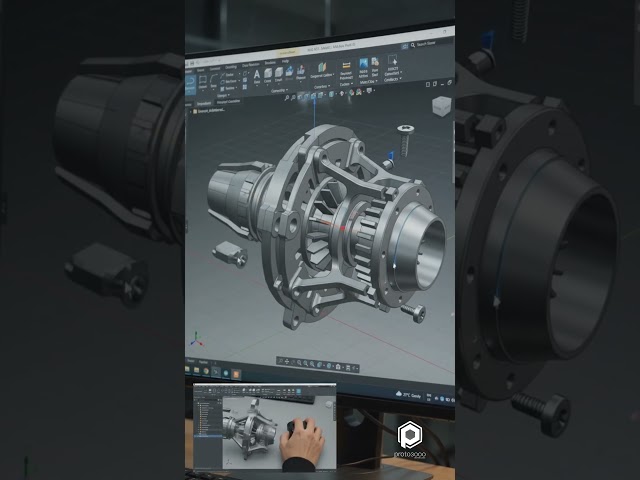The height and width of the screenshot is (480, 640).
Task: Click the small block part left of the hub
Action: tap(230, 253)
